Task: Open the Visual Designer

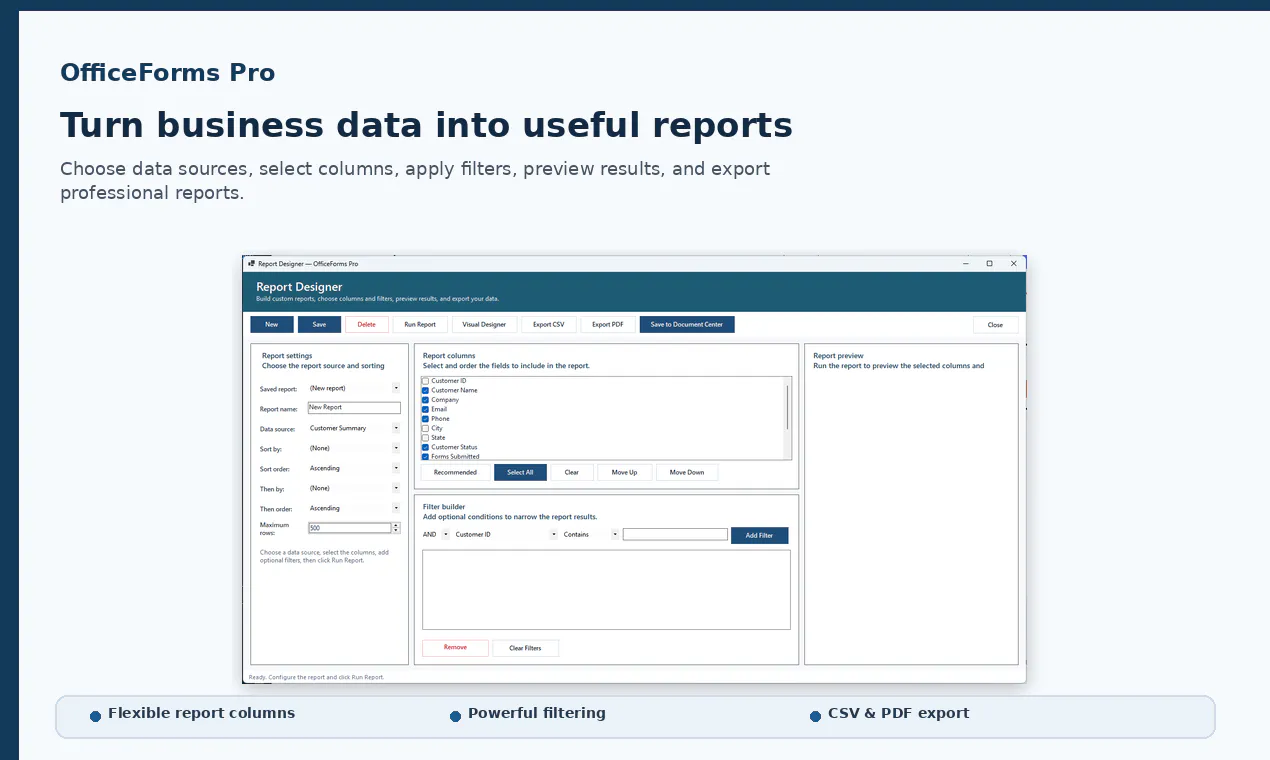Action: tap(484, 324)
